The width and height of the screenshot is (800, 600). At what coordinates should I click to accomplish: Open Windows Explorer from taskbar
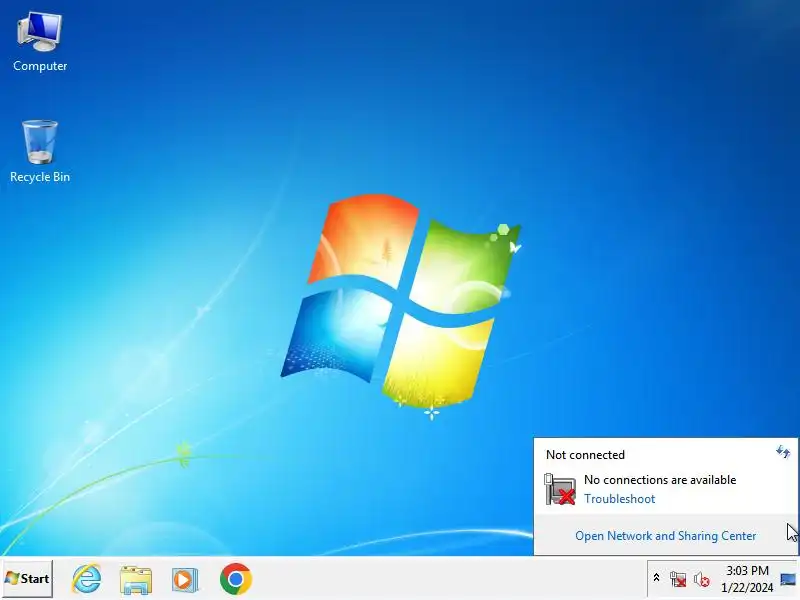[x=136, y=580]
